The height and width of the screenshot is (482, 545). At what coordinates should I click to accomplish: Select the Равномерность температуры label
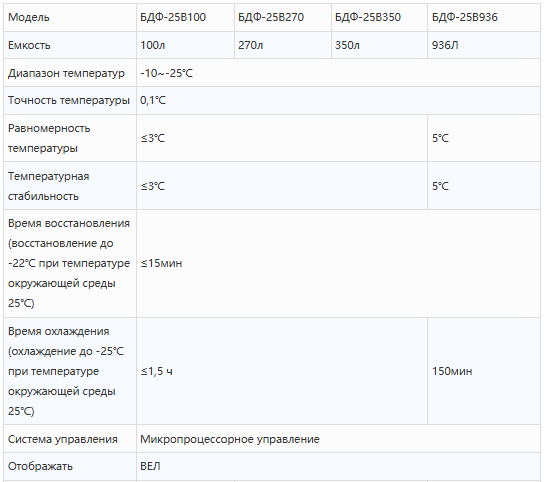[49, 138]
